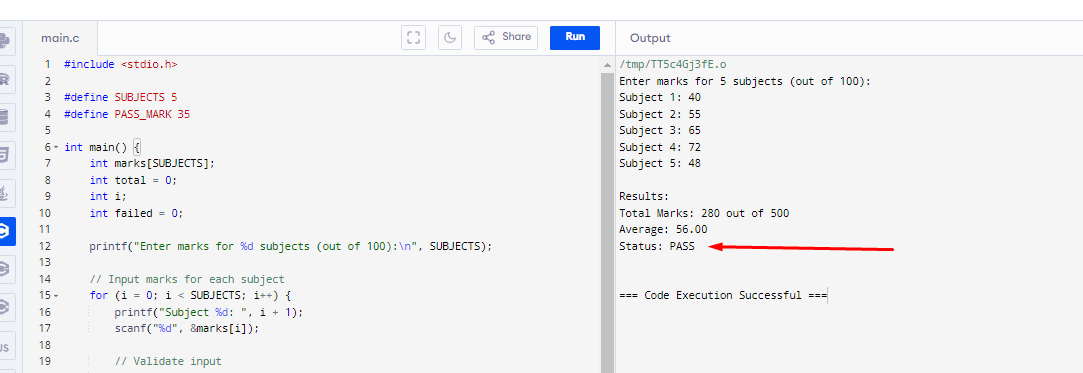The image size is (1083, 373).
Task: Click the '#define SUBJECTS 5' line
Action: click(x=121, y=97)
